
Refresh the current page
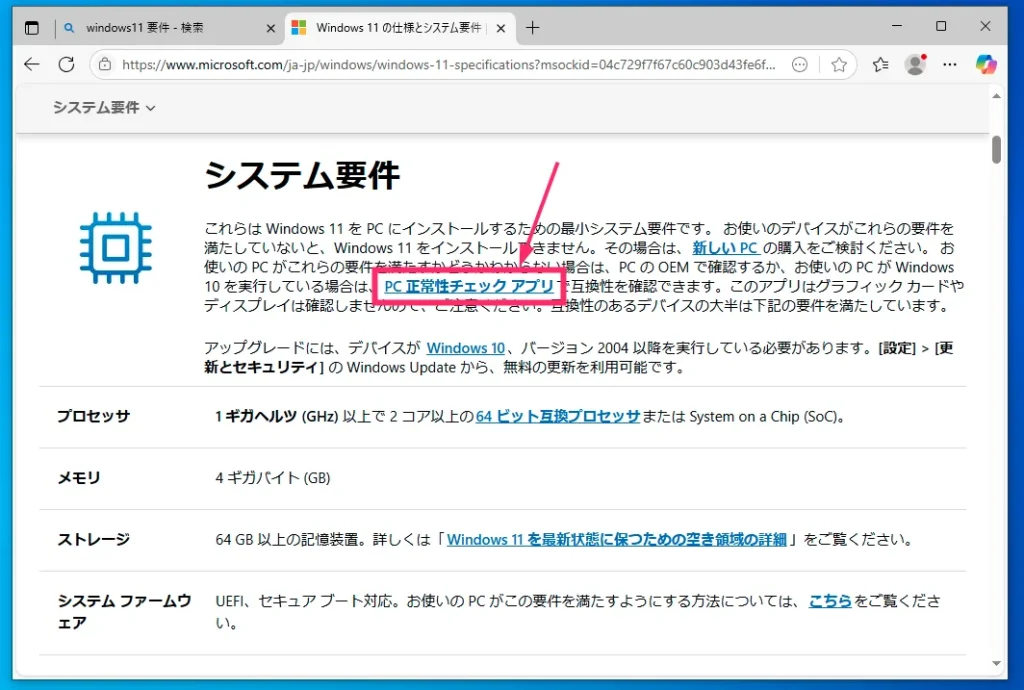tap(66, 64)
